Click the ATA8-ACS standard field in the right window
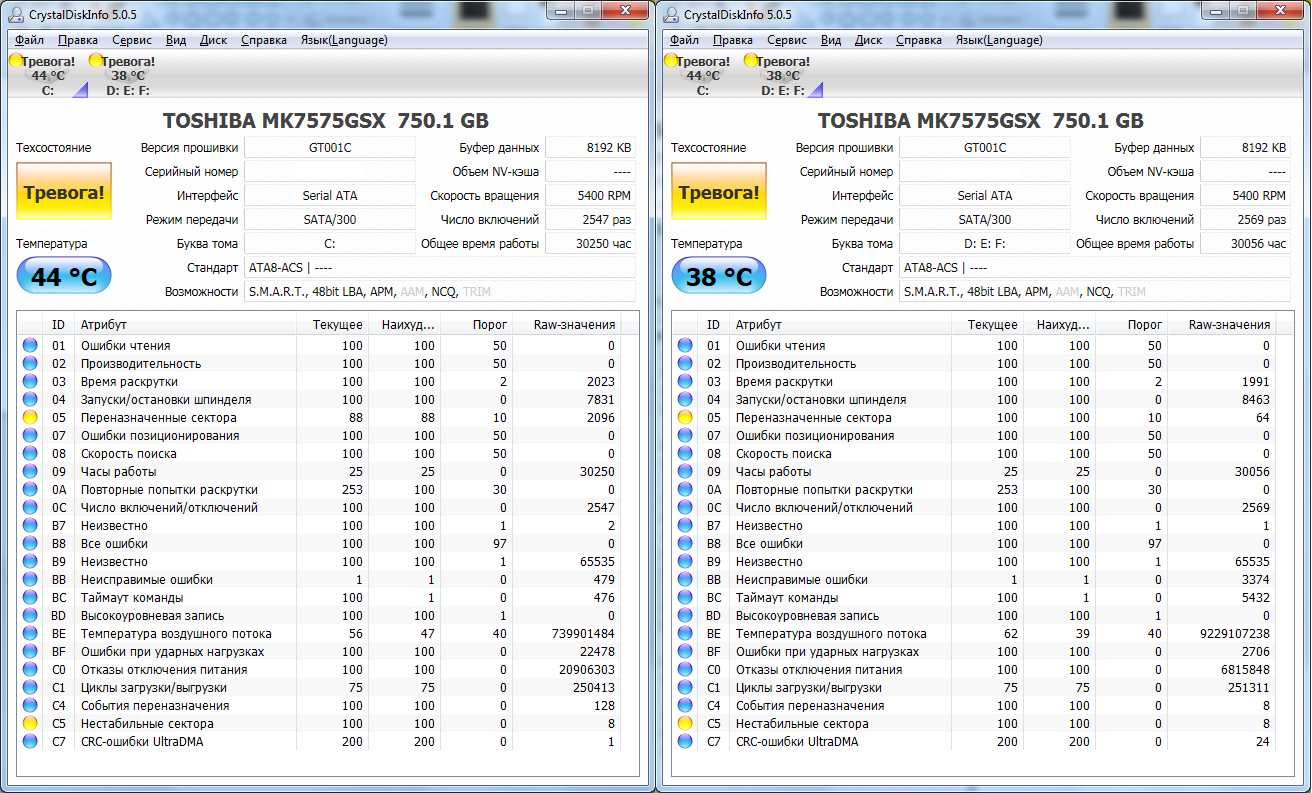Image resolution: width=1312 pixels, height=793 pixels. 1095,268
